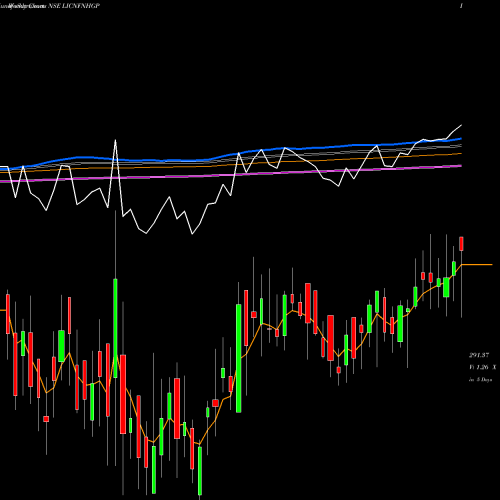500x500 pixels.
Task: Click the flat orange average line extension at right
Action: pos(477,265)
